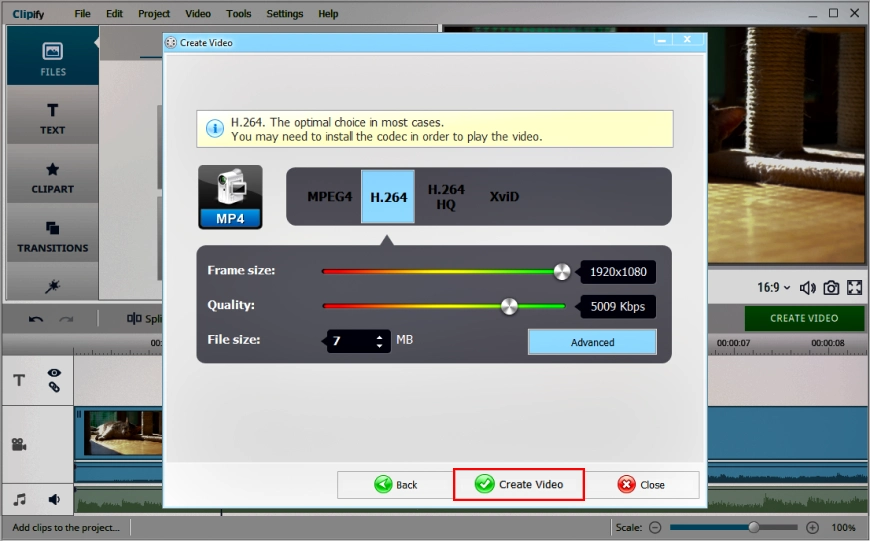Select the H.264 HQ codec
This screenshot has height=541, width=870.
pos(446,196)
